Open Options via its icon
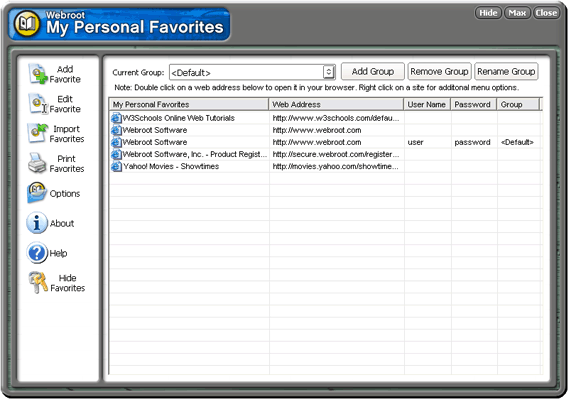This screenshot has width=568, height=399. [37, 193]
